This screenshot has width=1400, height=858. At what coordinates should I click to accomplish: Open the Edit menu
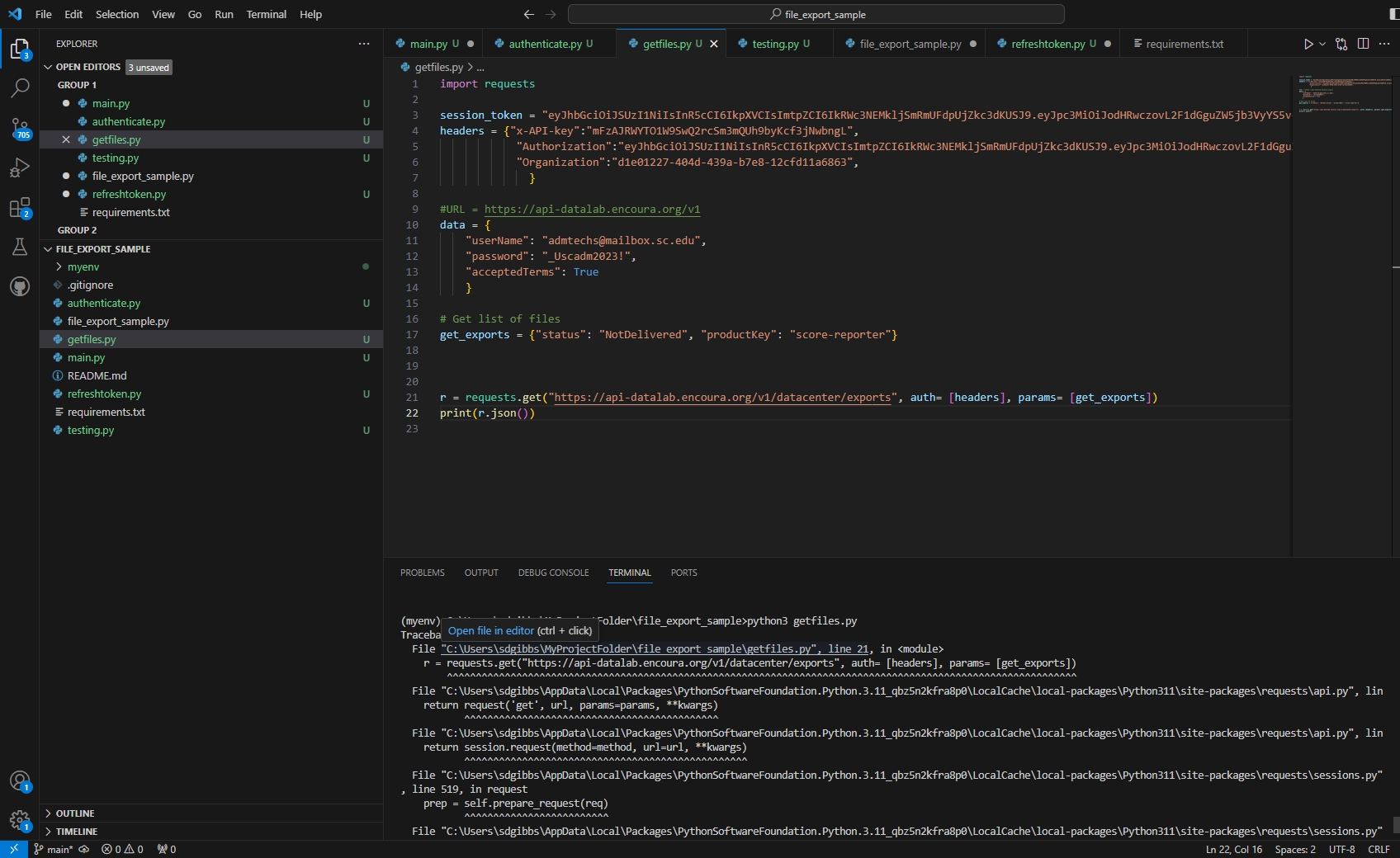pos(73,14)
